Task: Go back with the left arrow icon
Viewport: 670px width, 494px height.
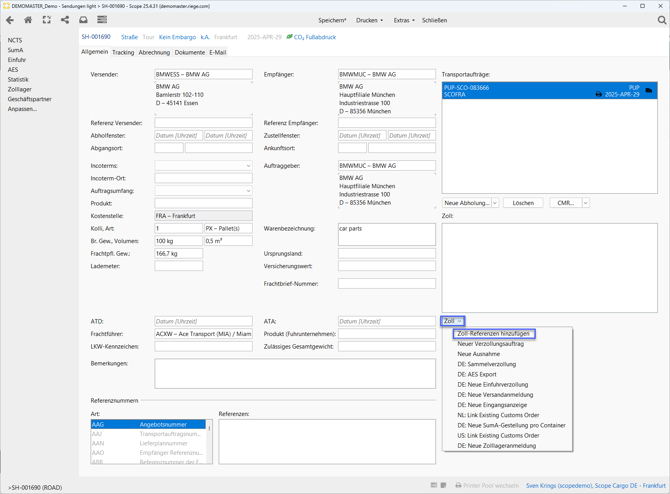Action: pos(10,20)
